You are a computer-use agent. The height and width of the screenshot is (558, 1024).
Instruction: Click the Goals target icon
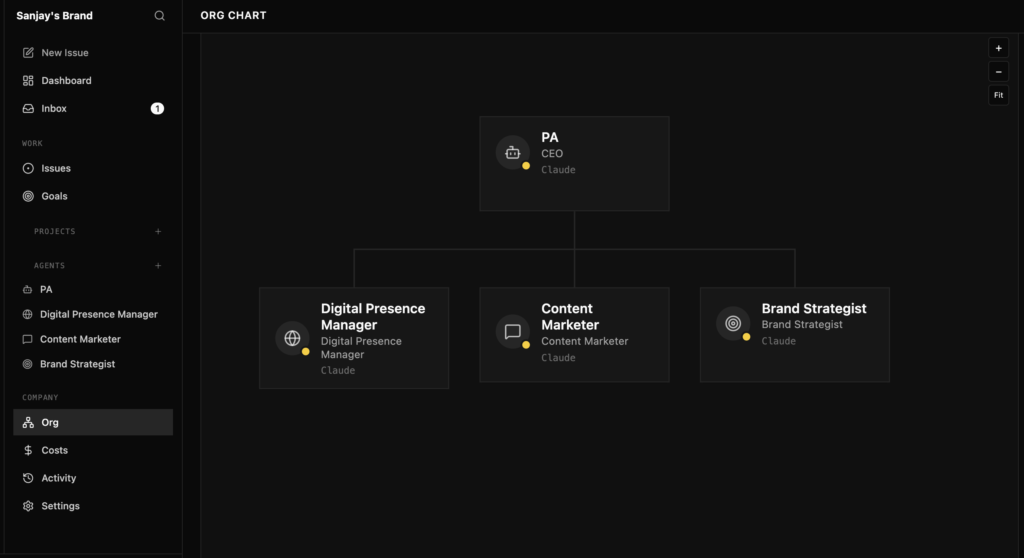tap(28, 196)
